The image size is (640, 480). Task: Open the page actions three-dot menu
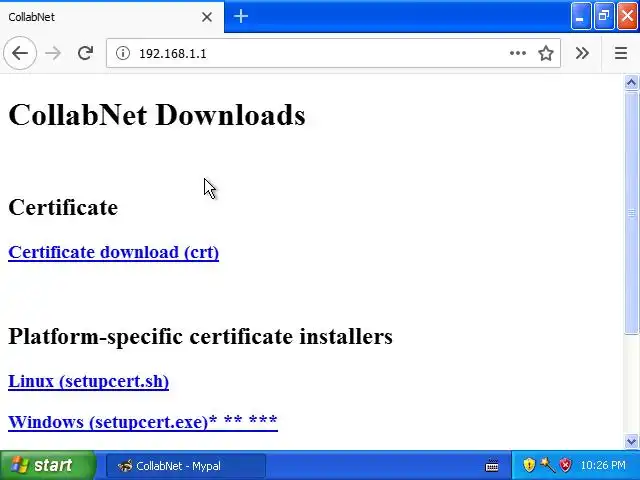coord(518,53)
